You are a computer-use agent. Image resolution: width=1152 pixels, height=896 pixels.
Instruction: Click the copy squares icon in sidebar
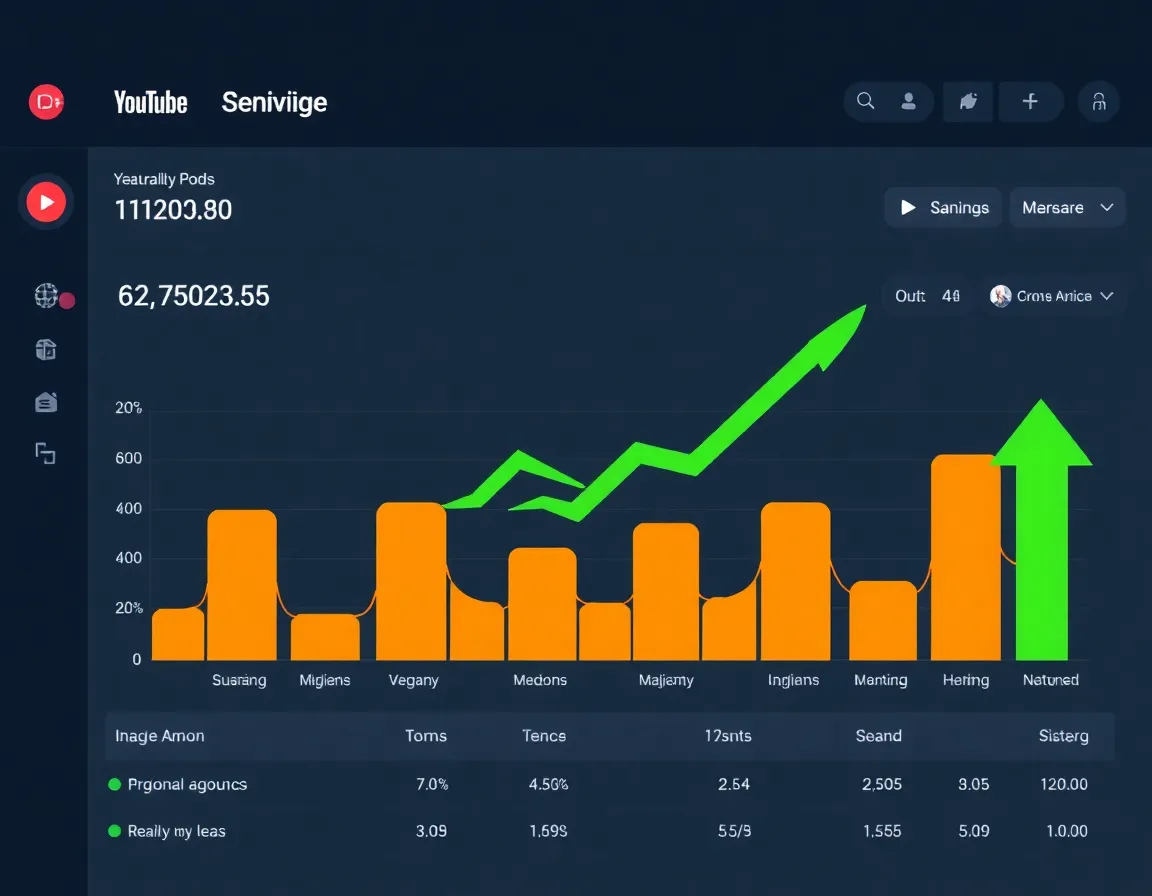tap(46, 454)
